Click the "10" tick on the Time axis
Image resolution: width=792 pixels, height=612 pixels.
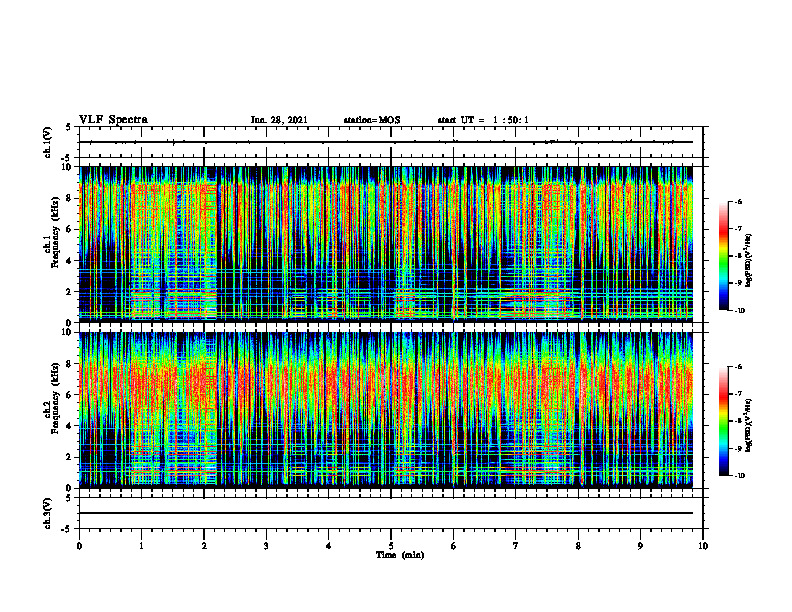(x=703, y=546)
